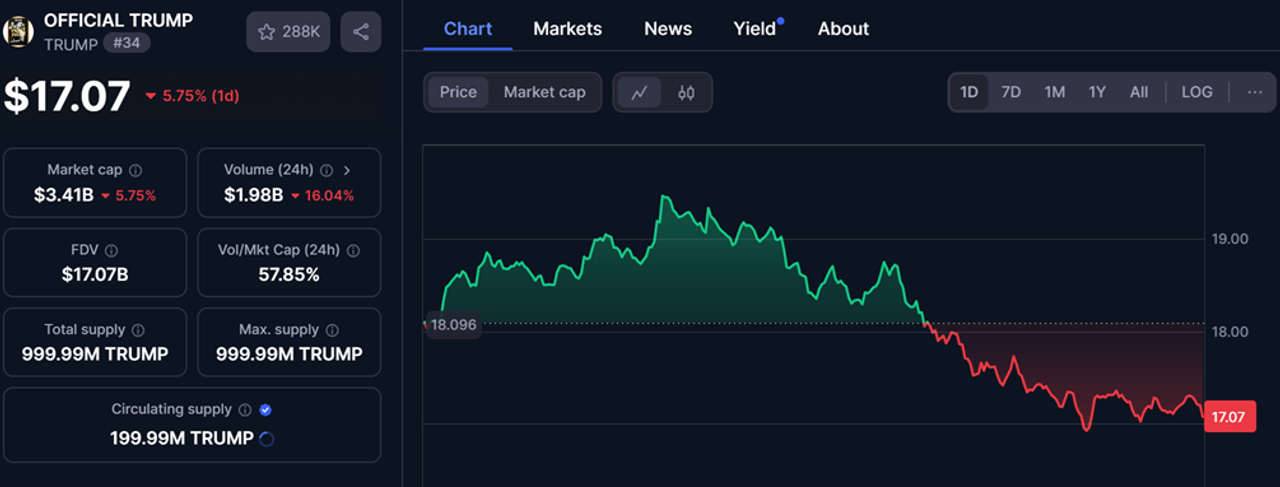Show FDV info icon

[111, 250]
